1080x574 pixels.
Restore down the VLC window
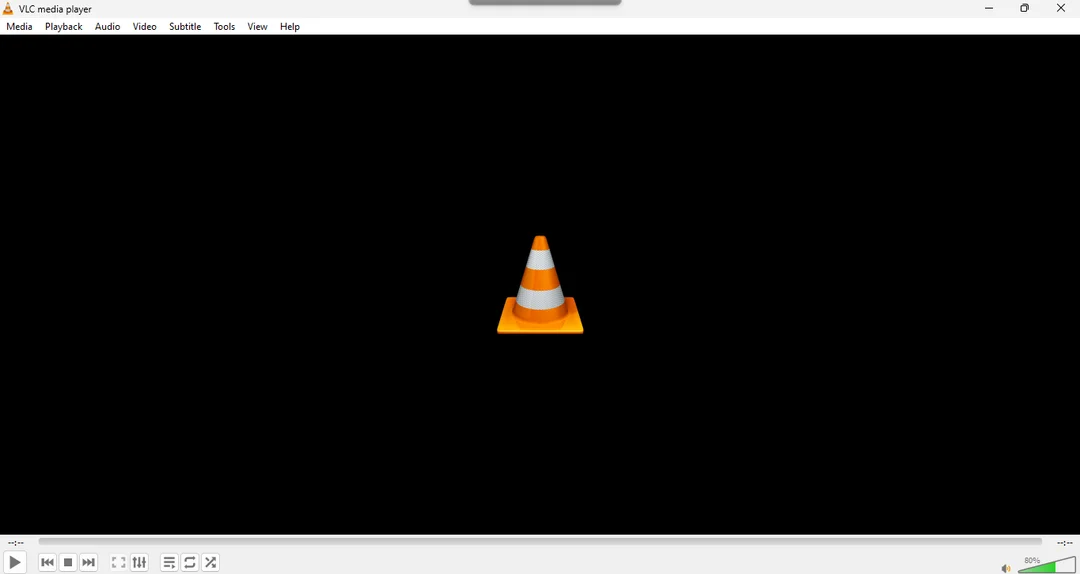[1024, 8]
